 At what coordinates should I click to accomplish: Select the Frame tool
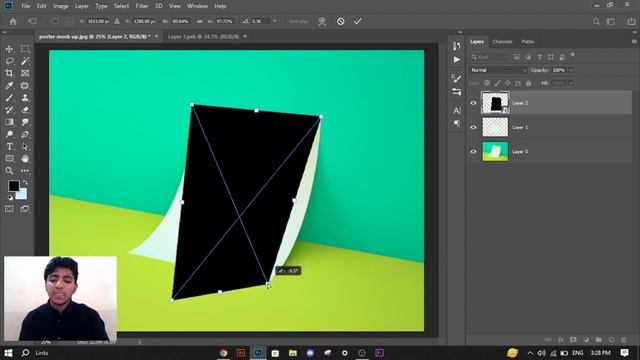click(x=25, y=73)
